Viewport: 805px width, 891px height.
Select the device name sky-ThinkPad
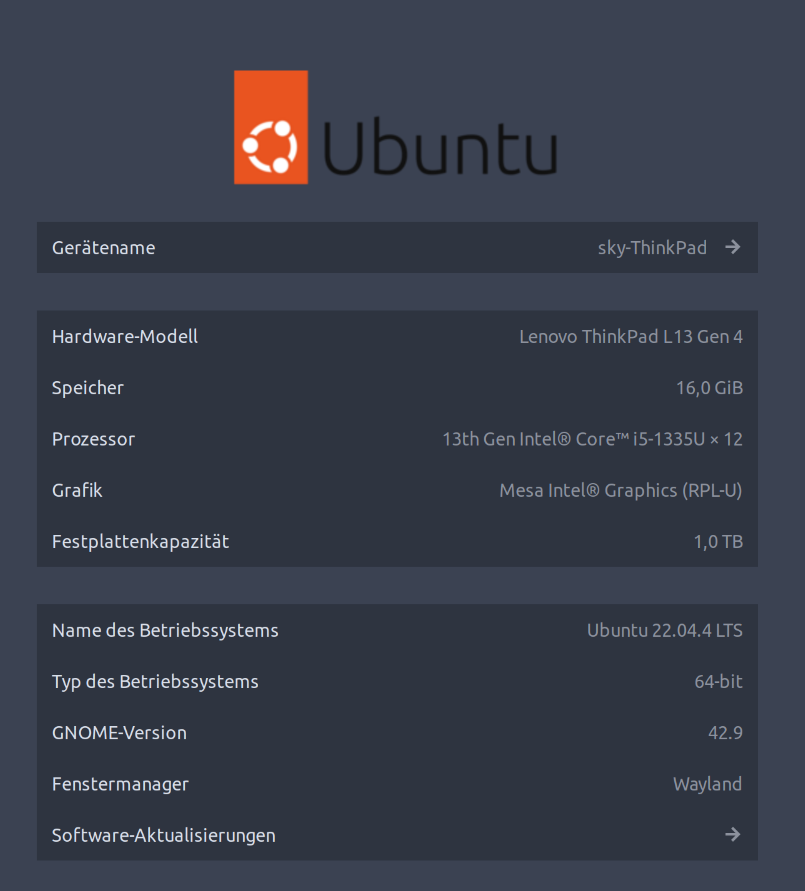click(x=652, y=248)
